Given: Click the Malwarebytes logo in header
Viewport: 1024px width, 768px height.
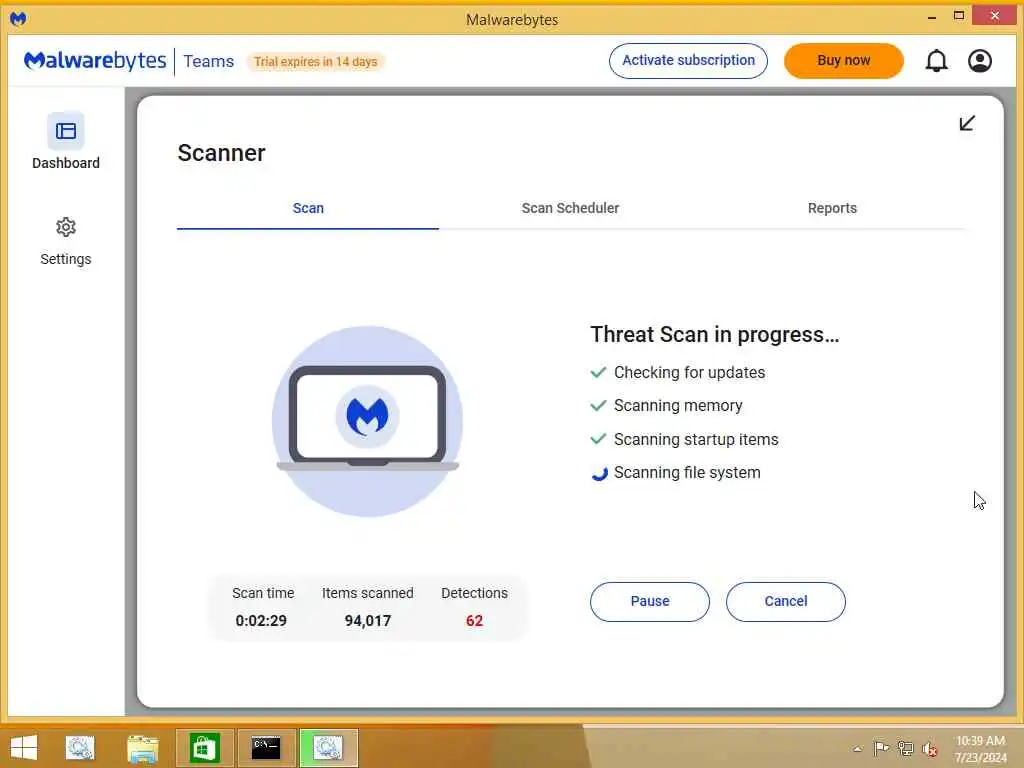Looking at the screenshot, I should (95, 61).
